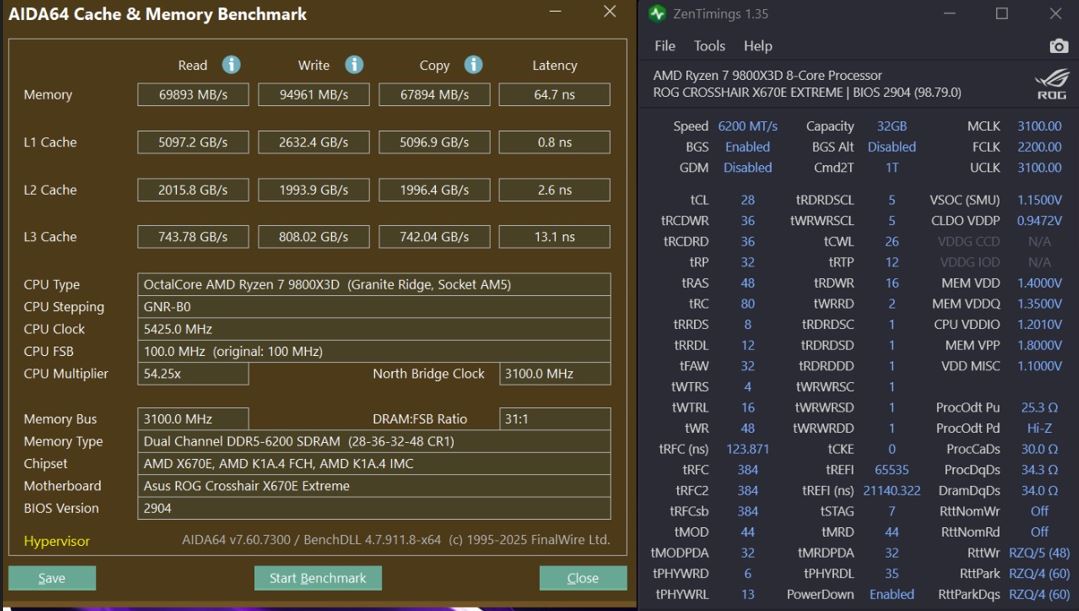
Task: Click L3 Cache latency 13.1 ns
Action: point(555,237)
